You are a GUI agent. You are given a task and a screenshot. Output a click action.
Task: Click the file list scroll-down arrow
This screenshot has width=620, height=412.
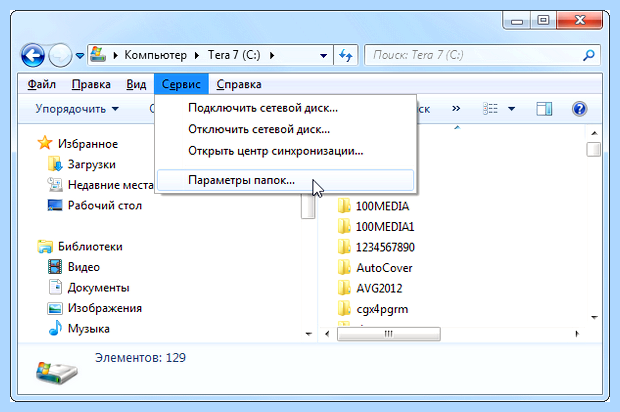[x=594, y=318]
